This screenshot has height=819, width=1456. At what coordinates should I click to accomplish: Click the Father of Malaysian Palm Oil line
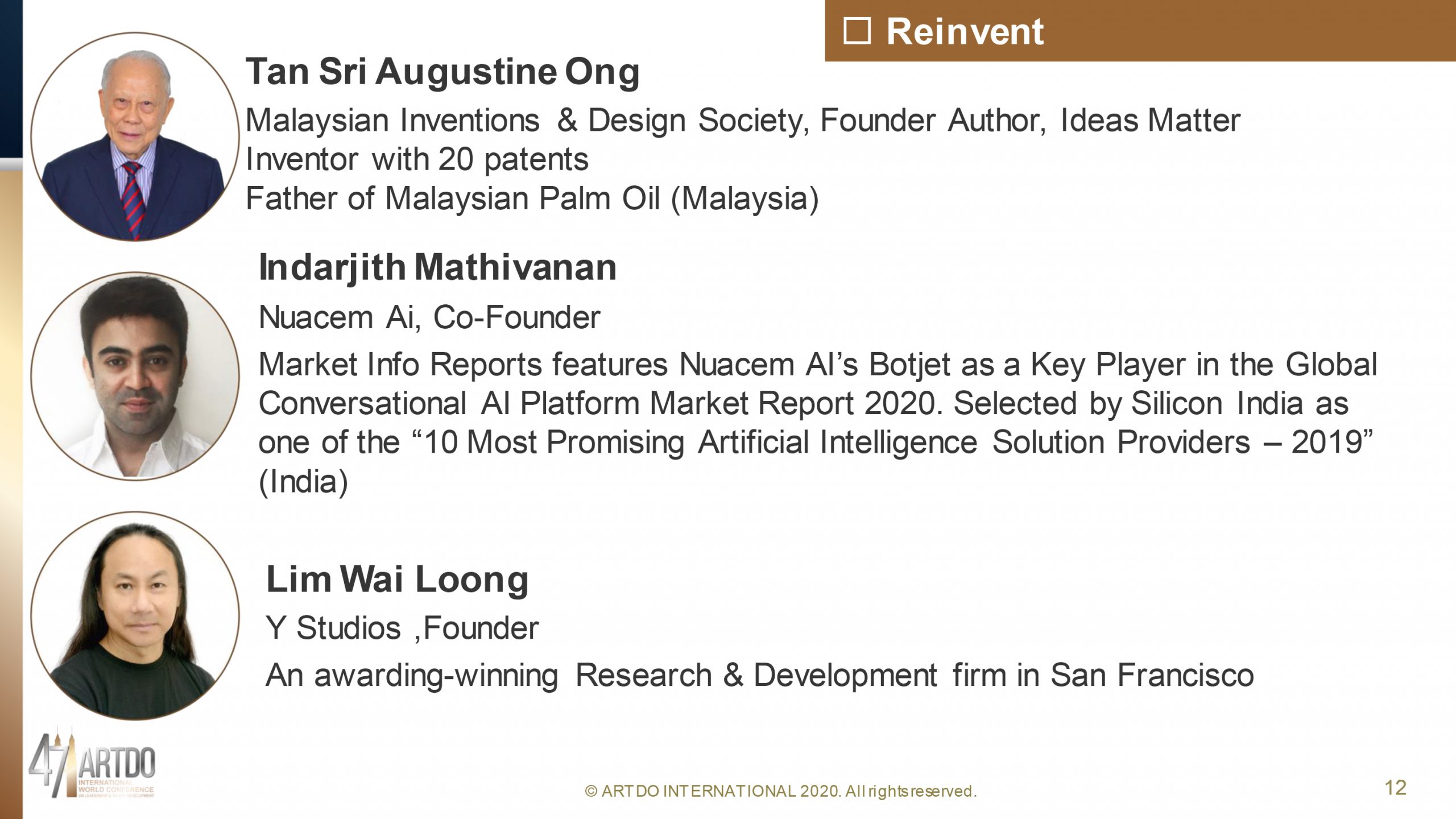point(532,199)
